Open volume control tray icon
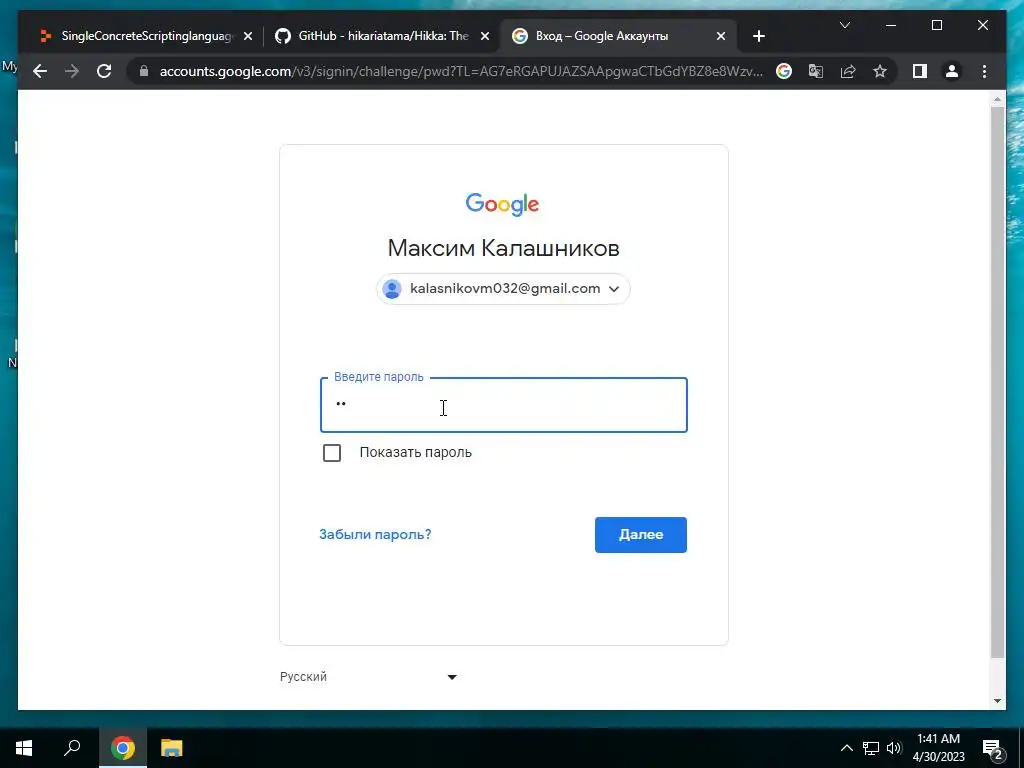 894,748
